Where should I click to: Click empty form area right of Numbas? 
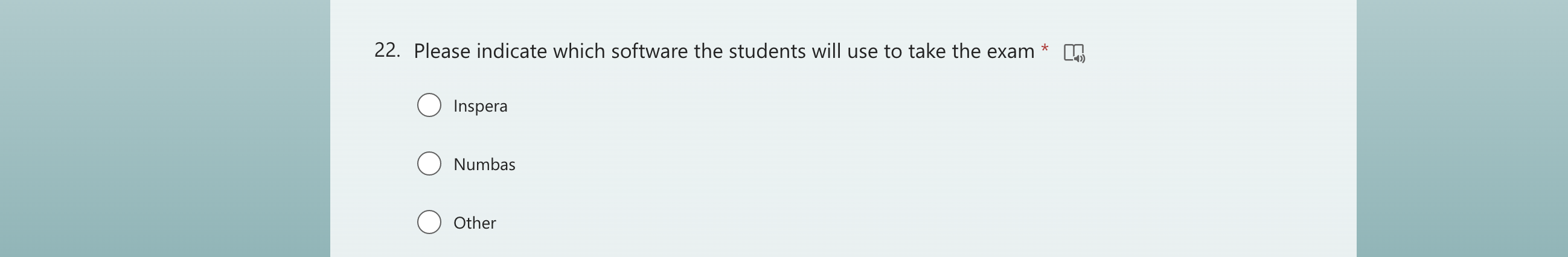[x=852, y=165]
